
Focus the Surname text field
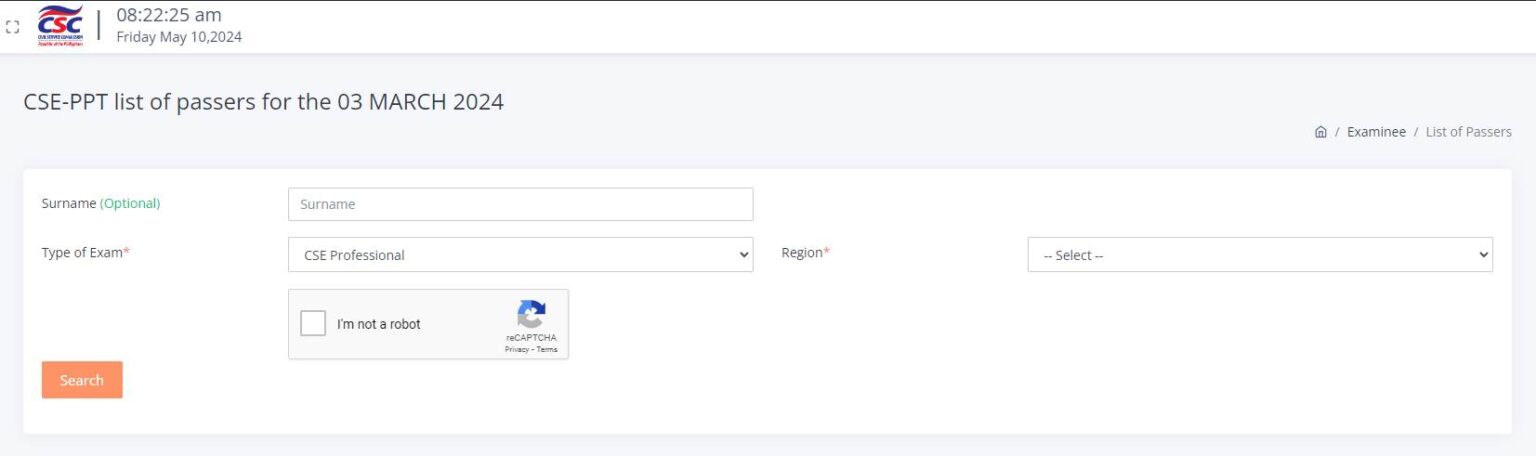(520, 204)
